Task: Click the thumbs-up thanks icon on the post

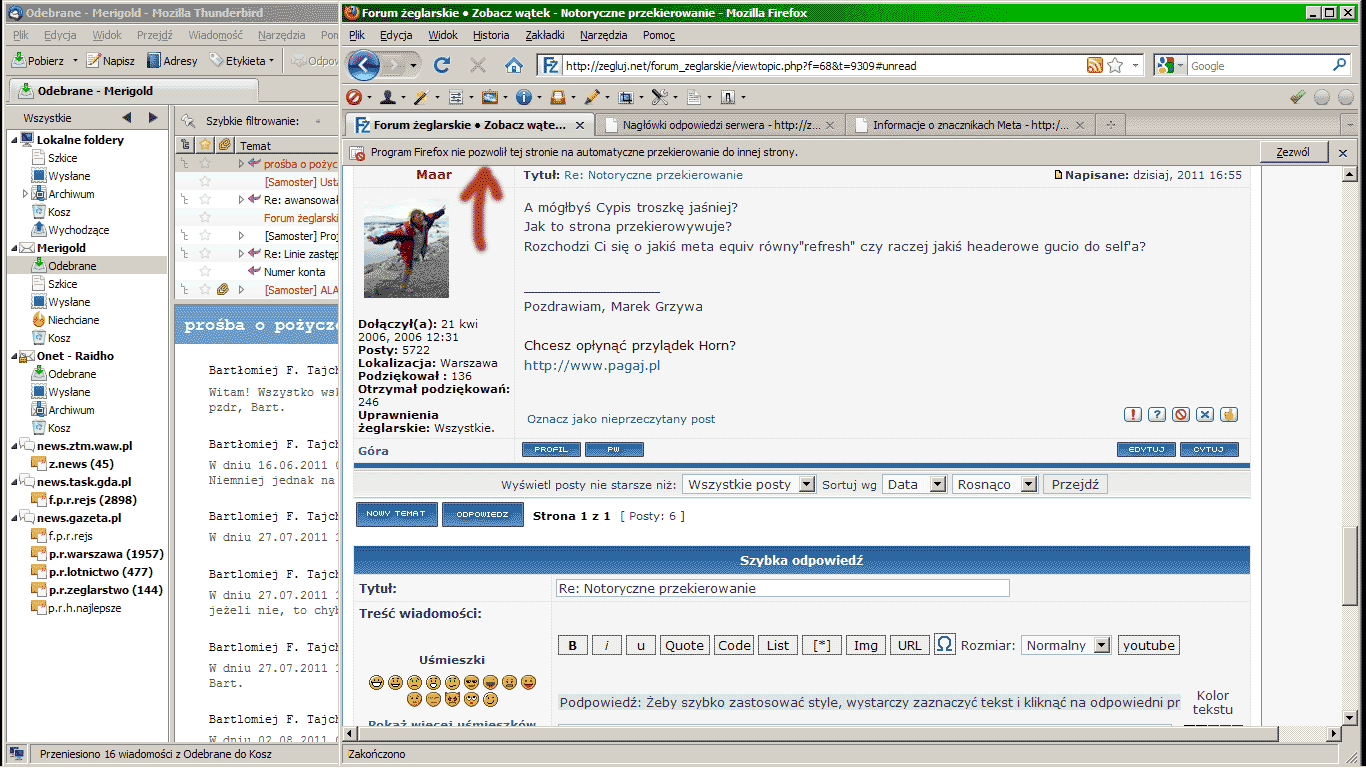Action: point(1229,414)
